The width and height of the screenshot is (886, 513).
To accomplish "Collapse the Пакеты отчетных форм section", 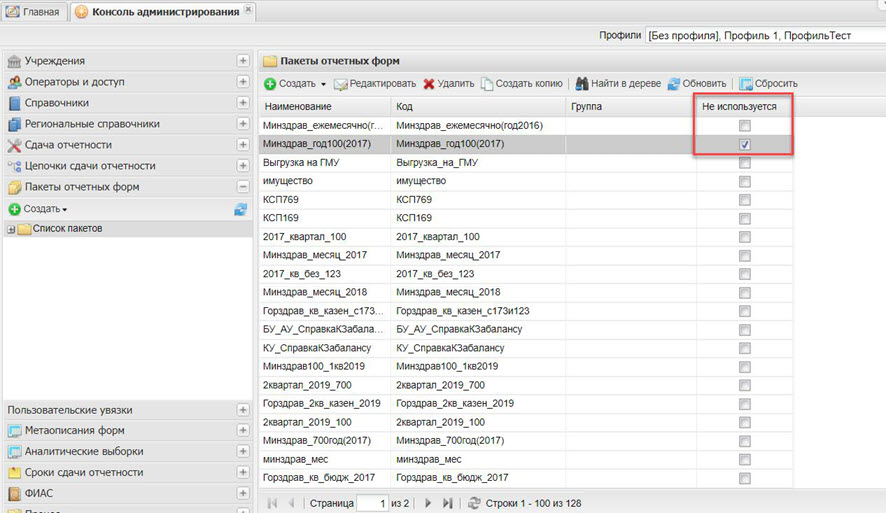I will 243,187.
